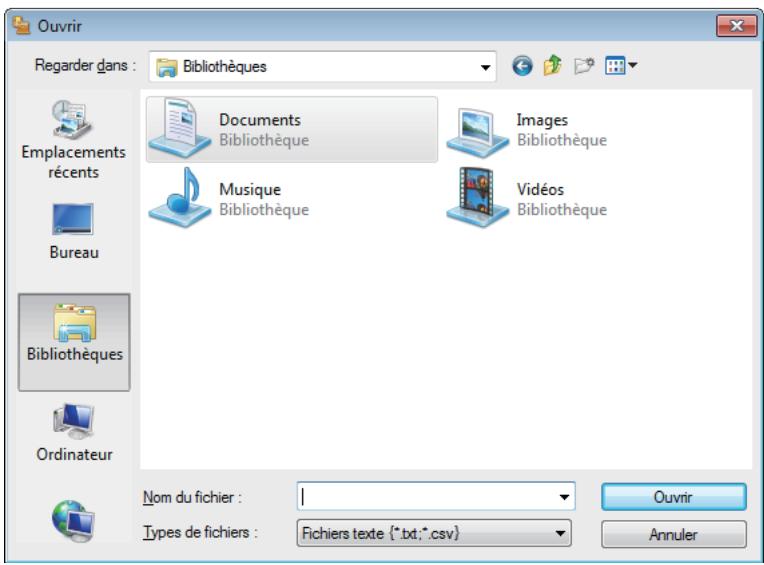Expand the Nom du fichier dropdown arrow
Screen dimensions: 764x565
pos(564,497)
